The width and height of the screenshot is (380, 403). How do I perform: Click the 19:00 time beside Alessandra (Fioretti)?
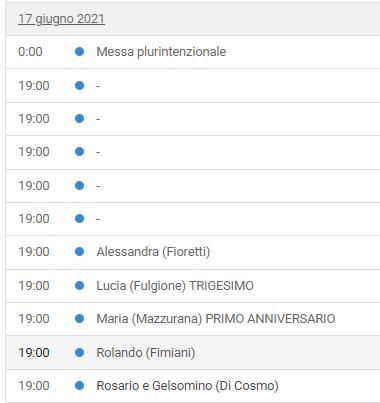tap(34, 252)
